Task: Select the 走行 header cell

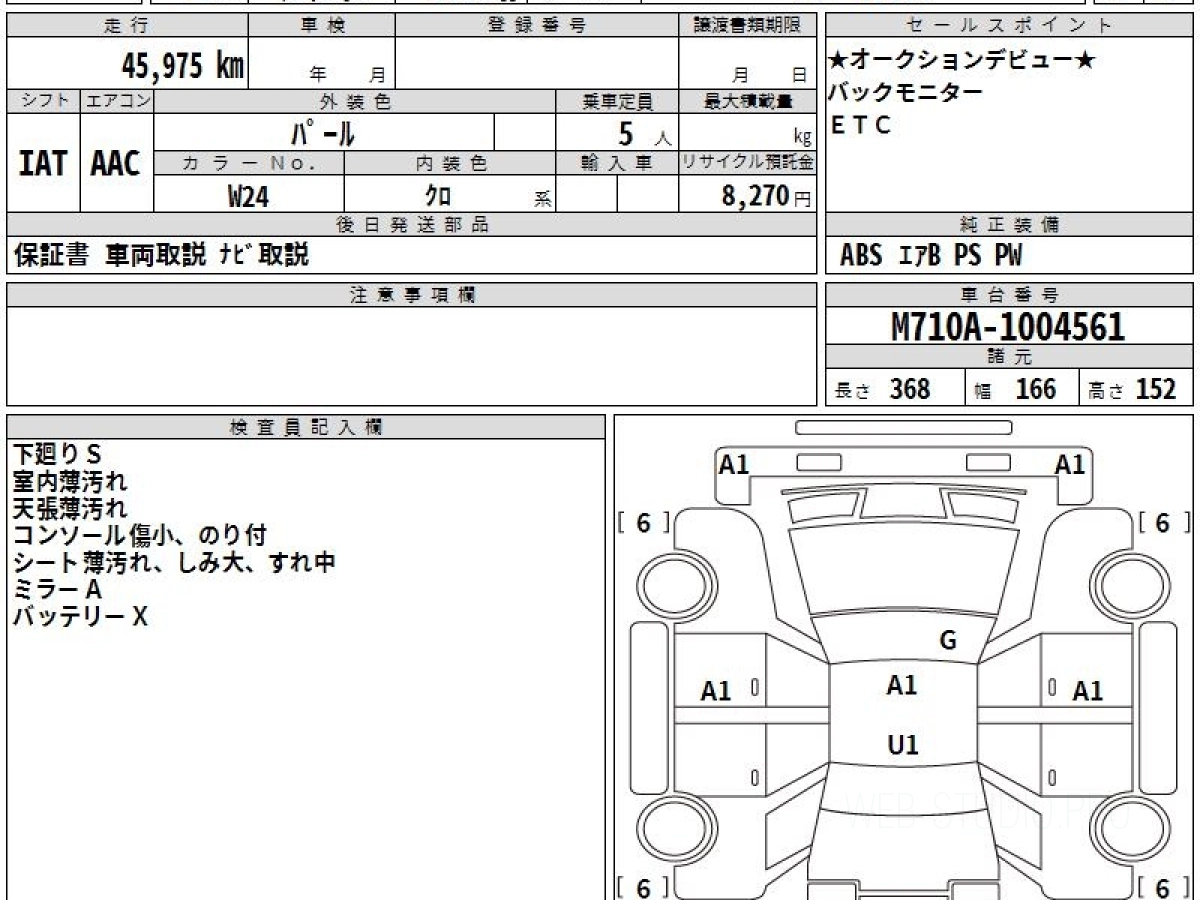Action: 126,26
